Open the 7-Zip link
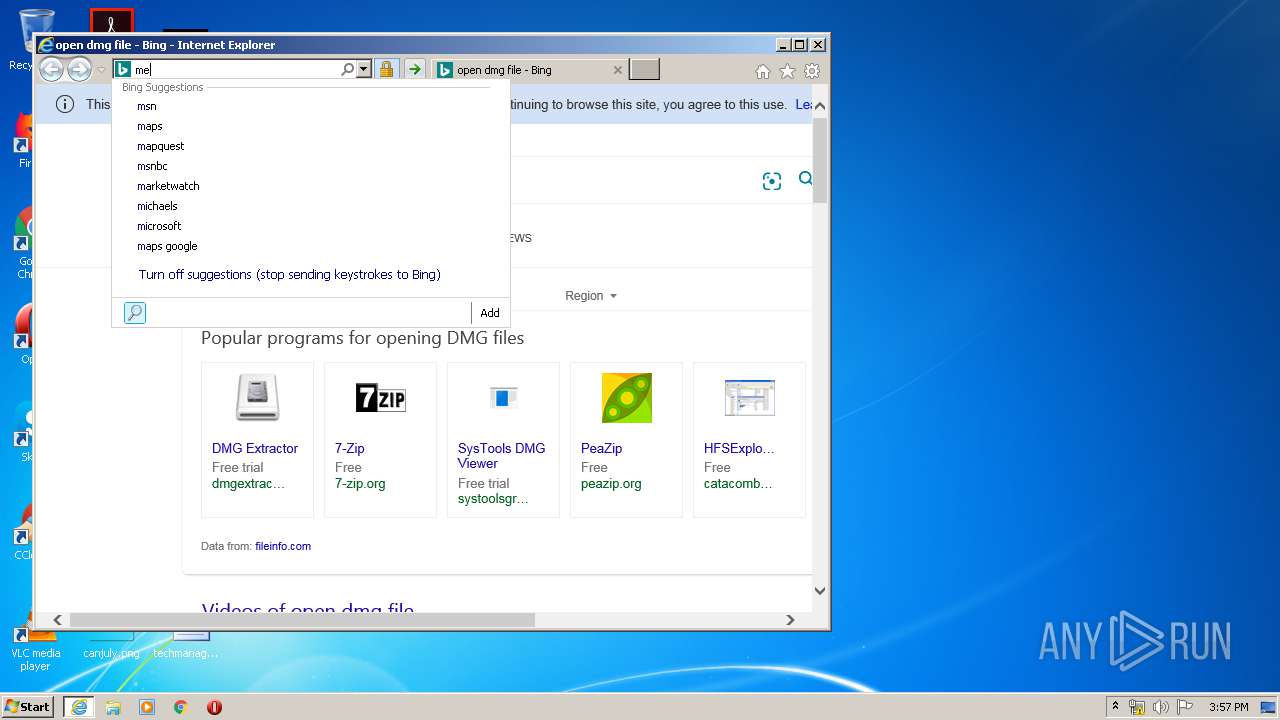 pyautogui.click(x=350, y=448)
